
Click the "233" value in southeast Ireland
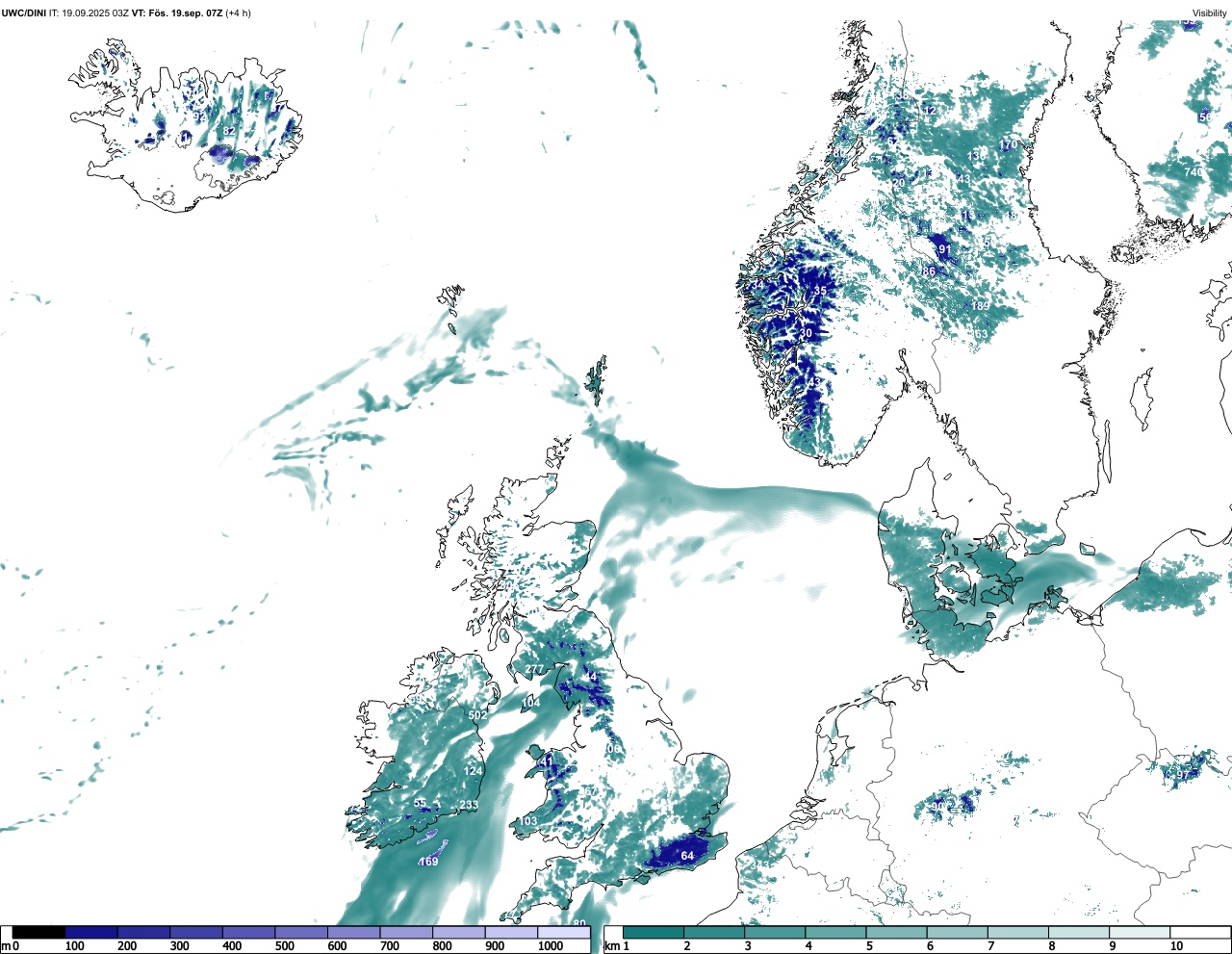[469, 806]
